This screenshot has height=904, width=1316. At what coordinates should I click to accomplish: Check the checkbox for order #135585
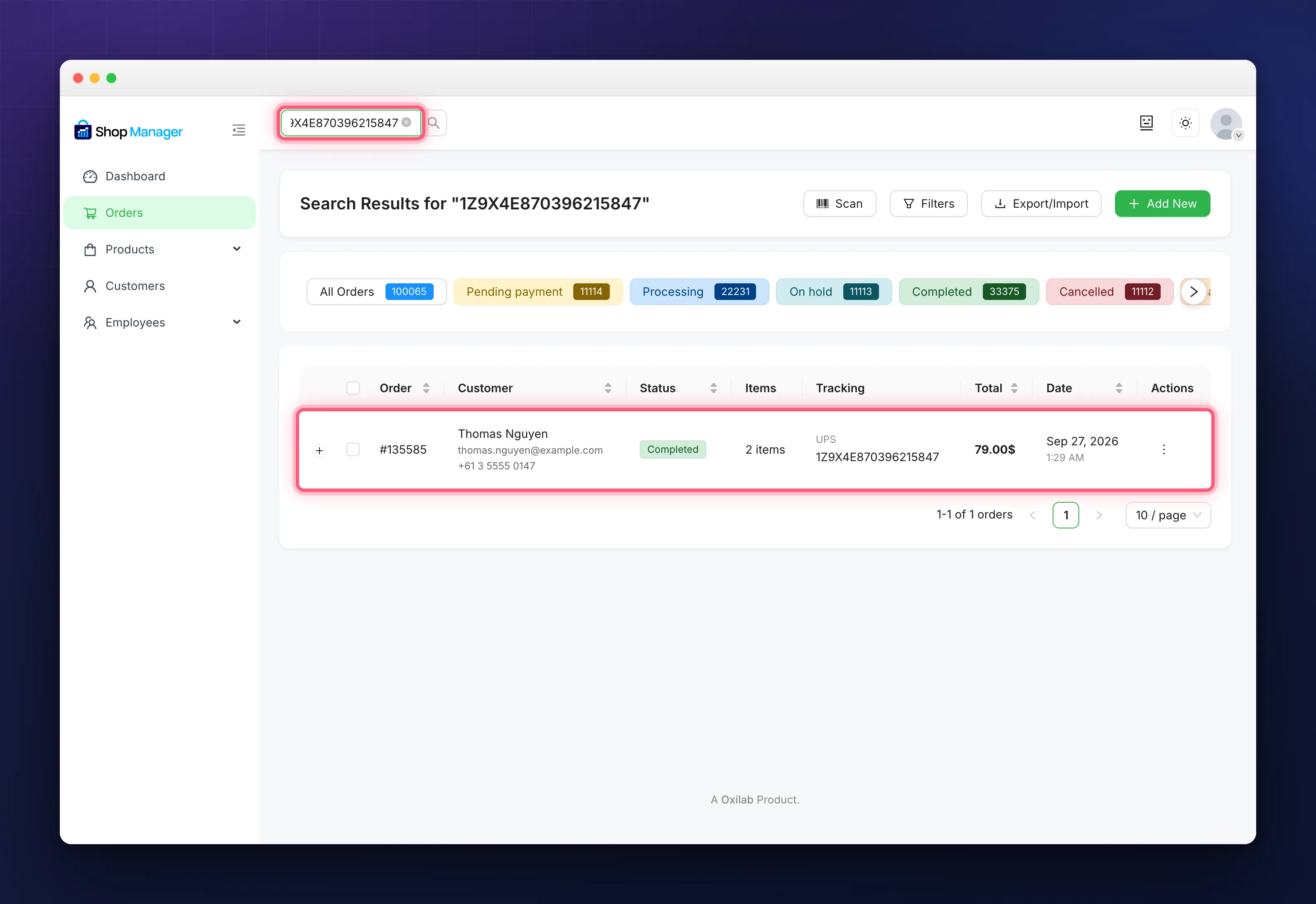[353, 450]
